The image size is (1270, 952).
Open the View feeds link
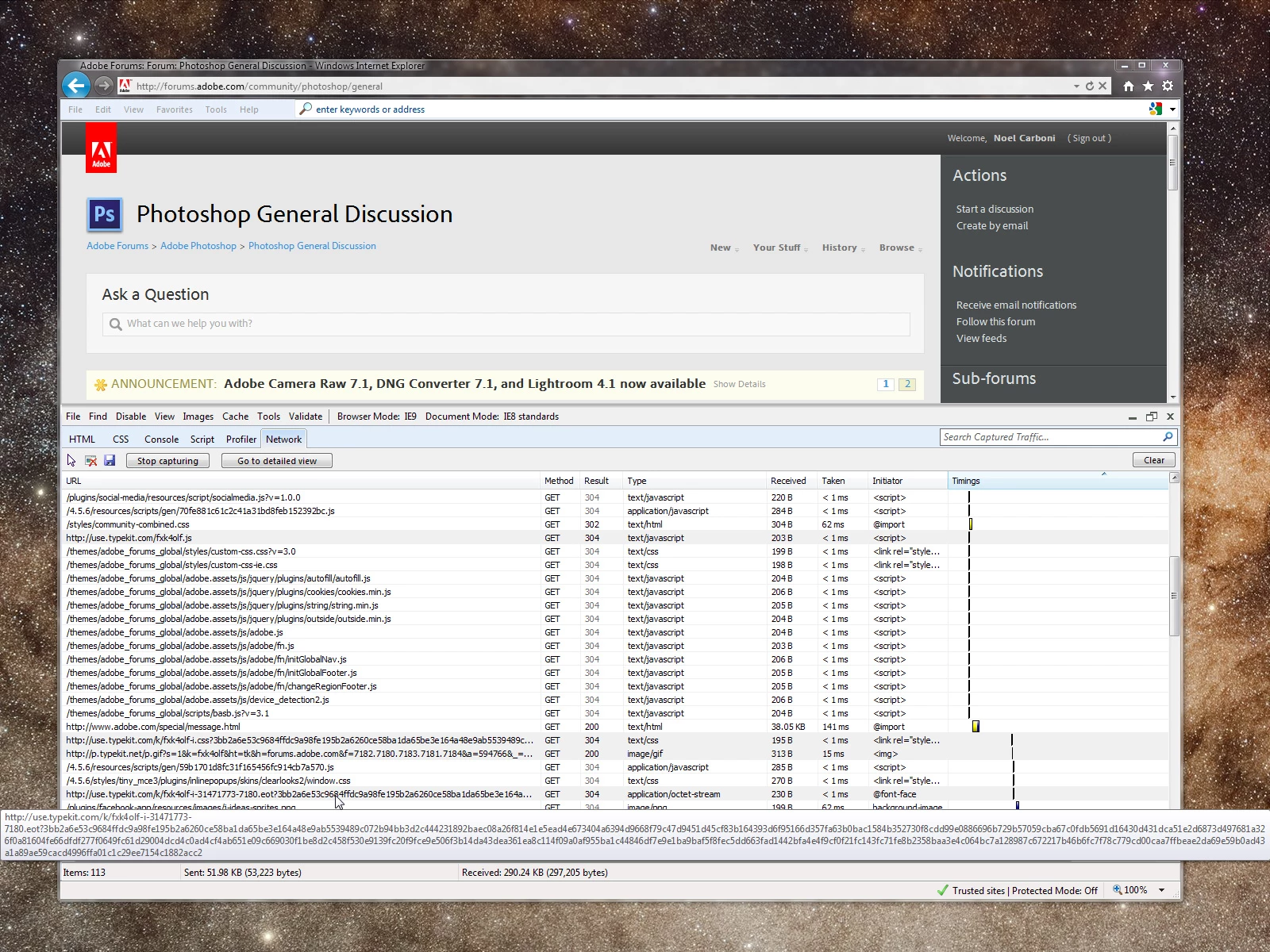pyautogui.click(x=981, y=339)
